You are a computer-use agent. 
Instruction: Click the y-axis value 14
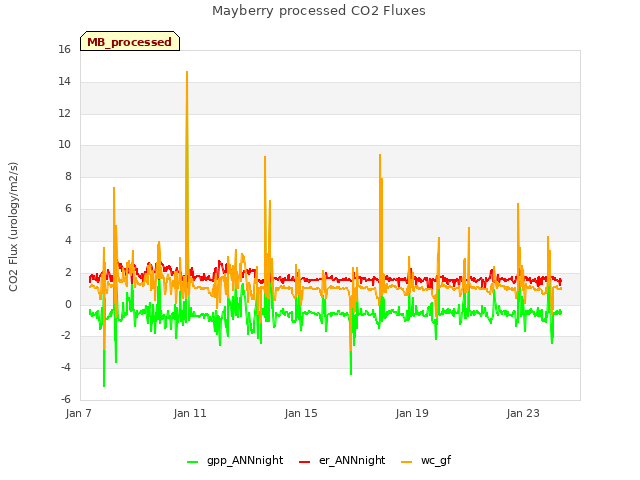pos(64,82)
